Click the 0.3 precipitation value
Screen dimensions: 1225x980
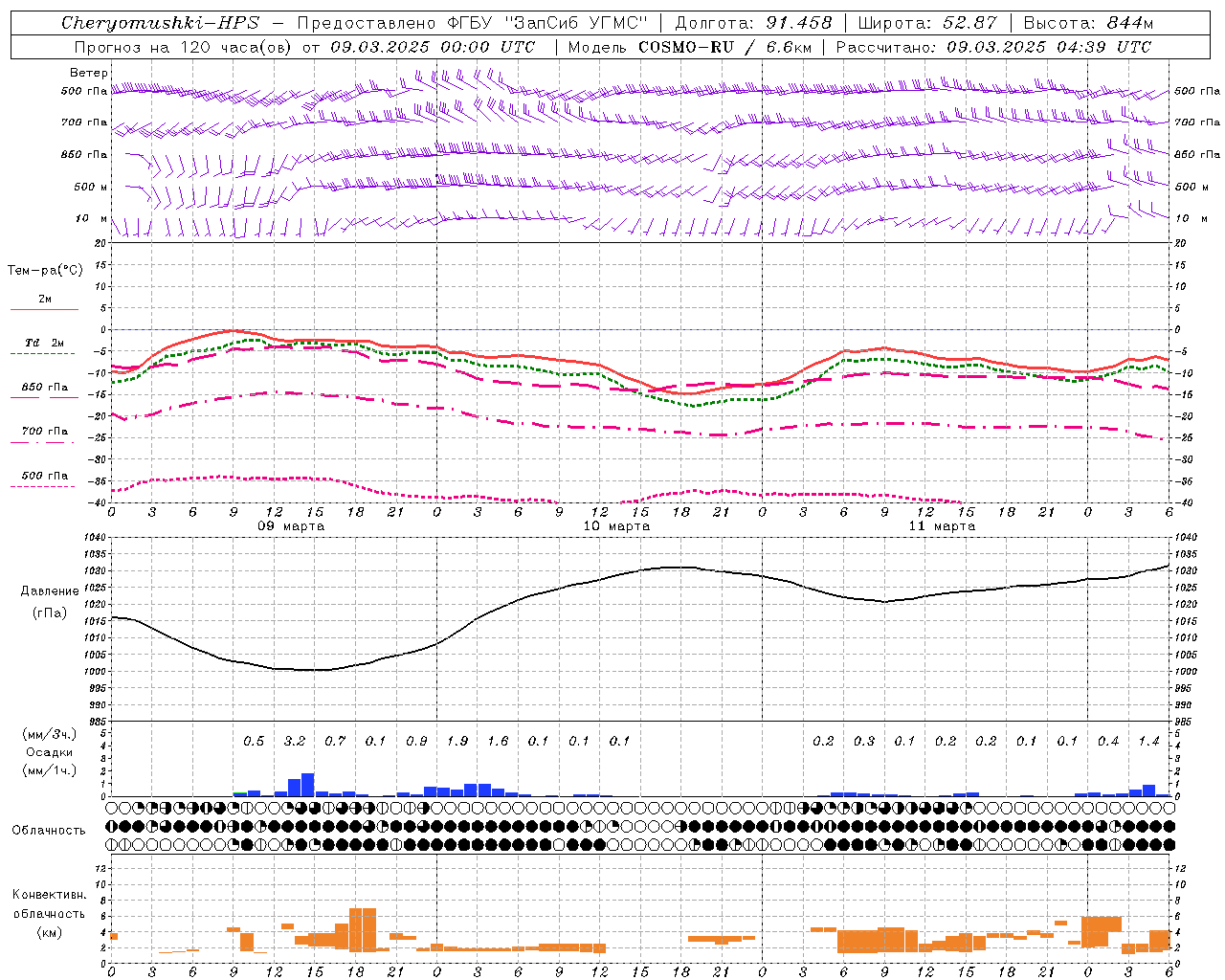(x=864, y=741)
